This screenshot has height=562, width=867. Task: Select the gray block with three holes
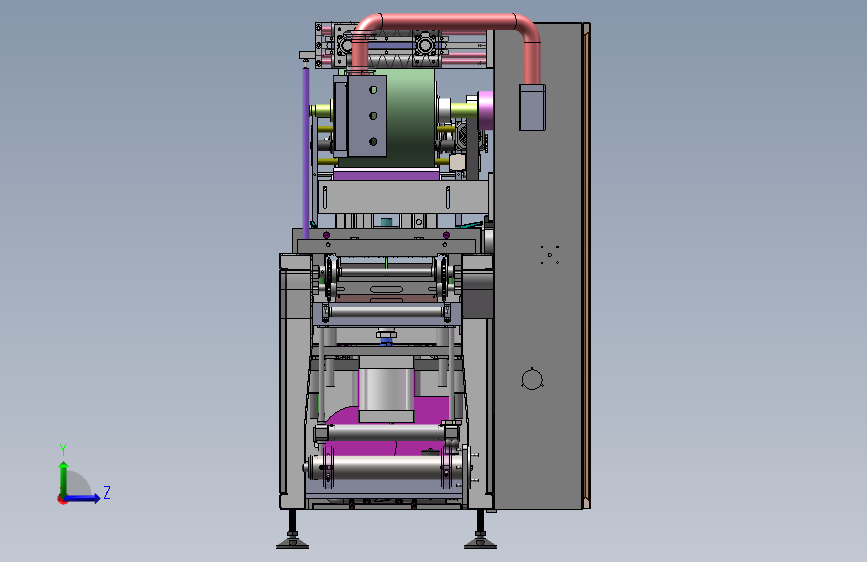point(367,116)
